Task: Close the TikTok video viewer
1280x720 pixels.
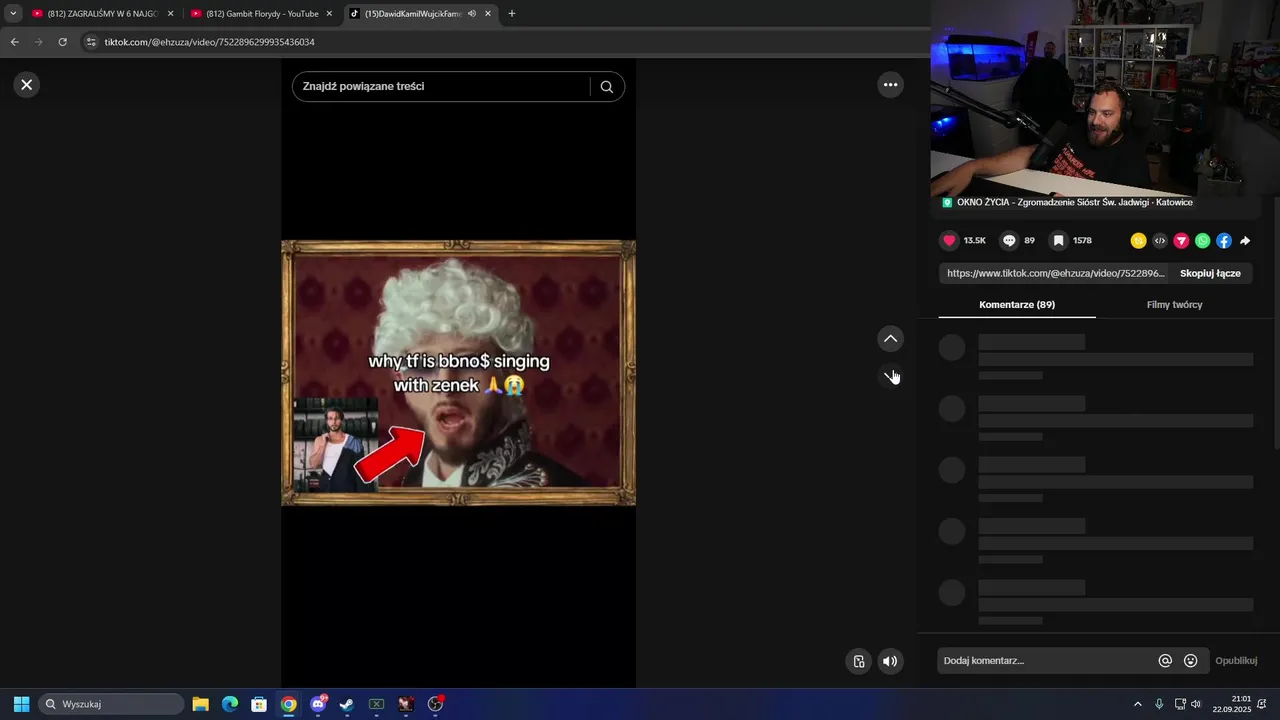Action: (x=27, y=85)
